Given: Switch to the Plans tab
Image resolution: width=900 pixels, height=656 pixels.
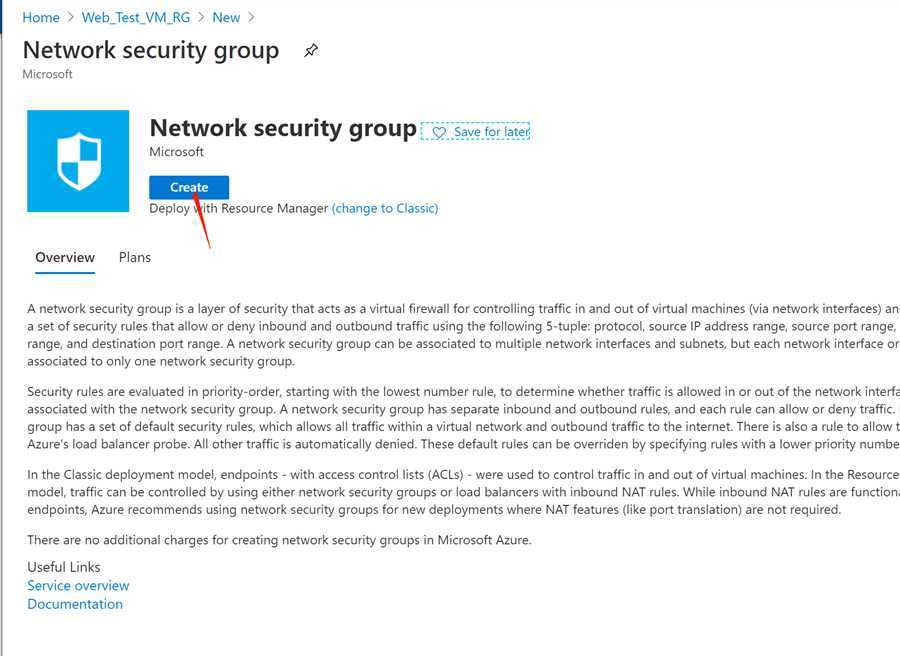Looking at the screenshot, I should click(x=135, y=257).
